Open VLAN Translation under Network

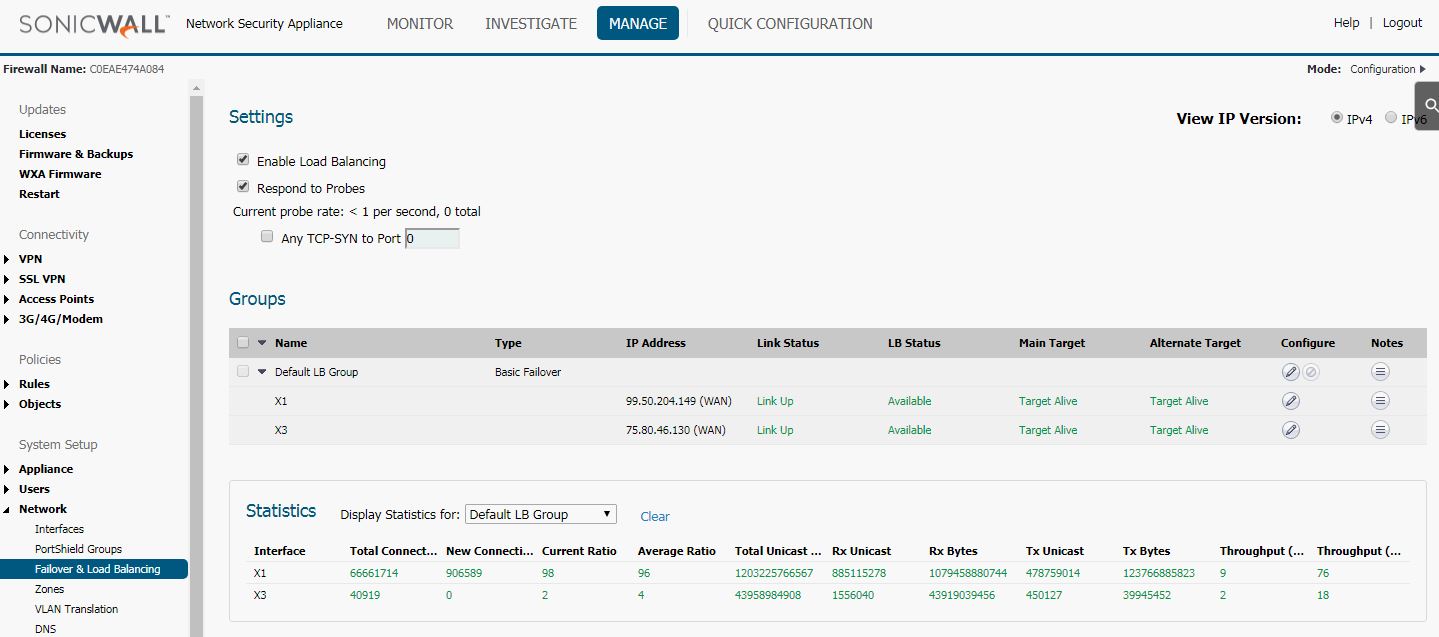coord(76,609)
